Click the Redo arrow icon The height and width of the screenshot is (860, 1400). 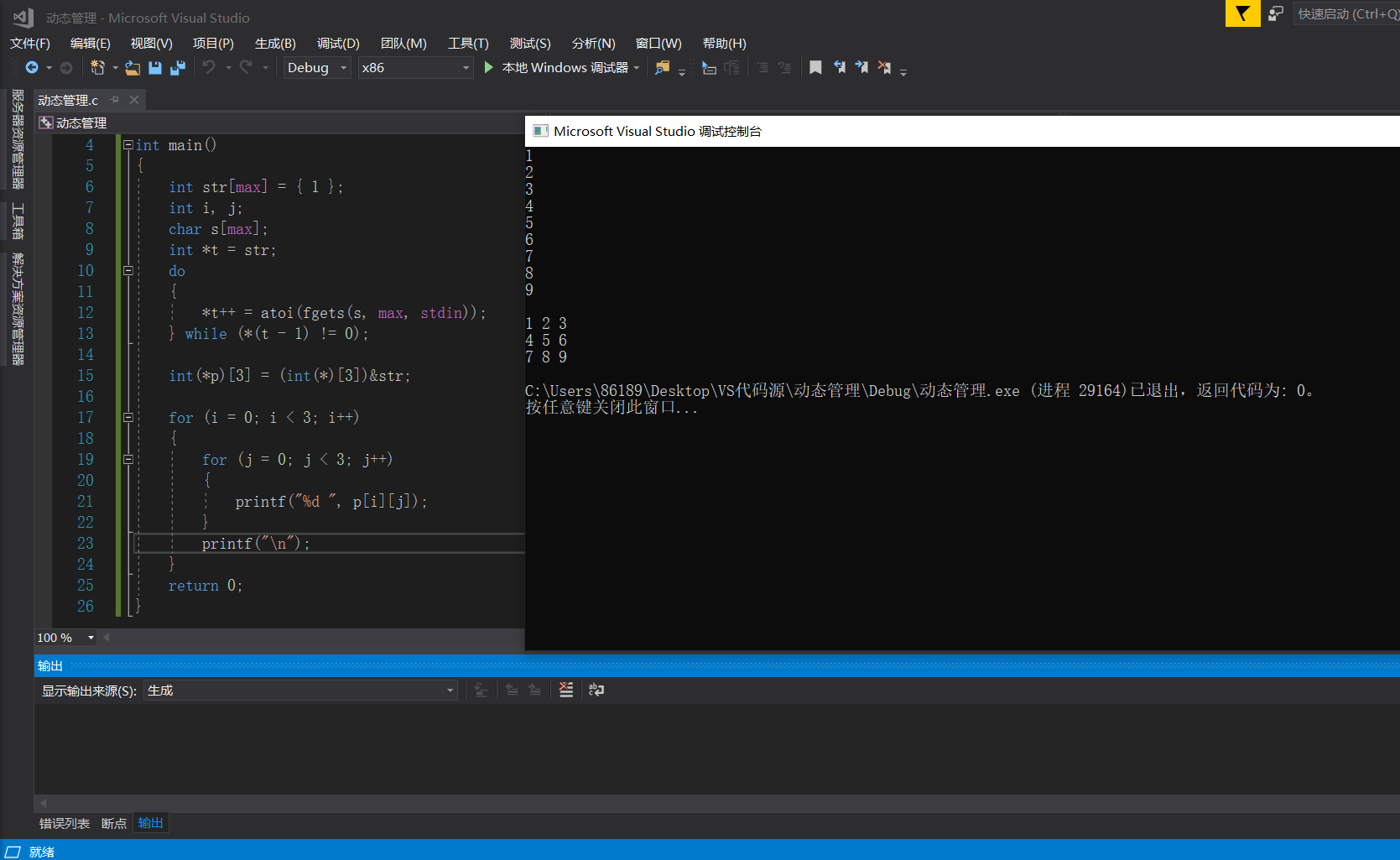pos(246,68)
